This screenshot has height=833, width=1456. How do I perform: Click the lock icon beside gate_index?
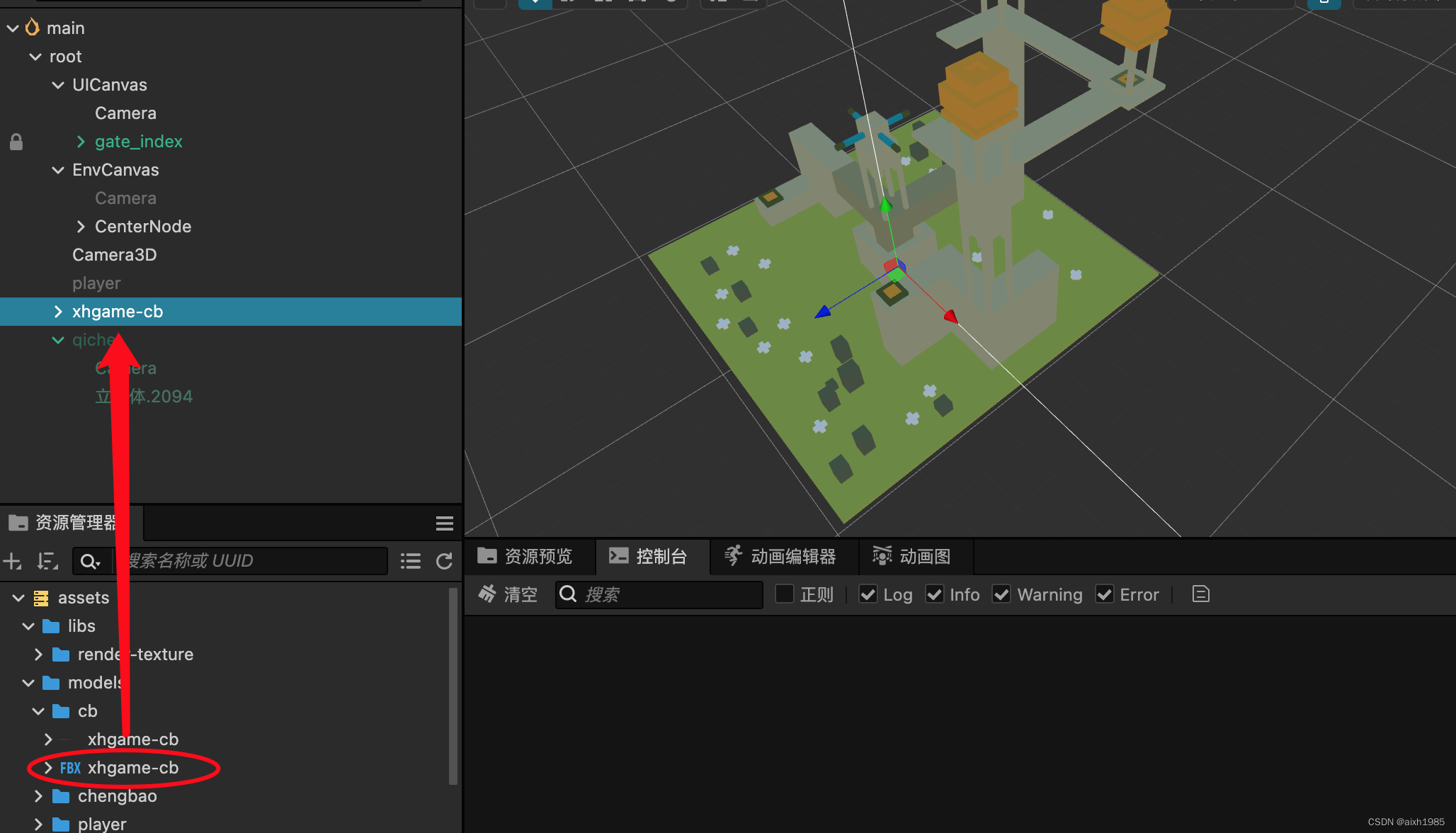coord(16,142)
